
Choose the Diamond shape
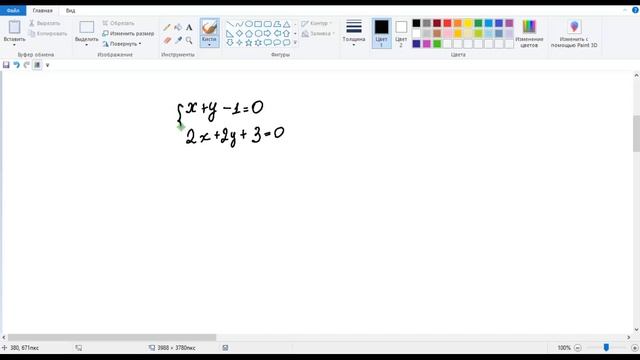click(x=239, y=33)
